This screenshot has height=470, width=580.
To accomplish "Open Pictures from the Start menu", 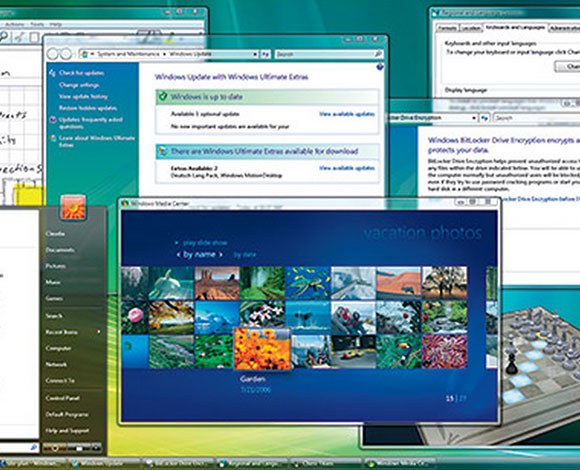I will 55,266.
